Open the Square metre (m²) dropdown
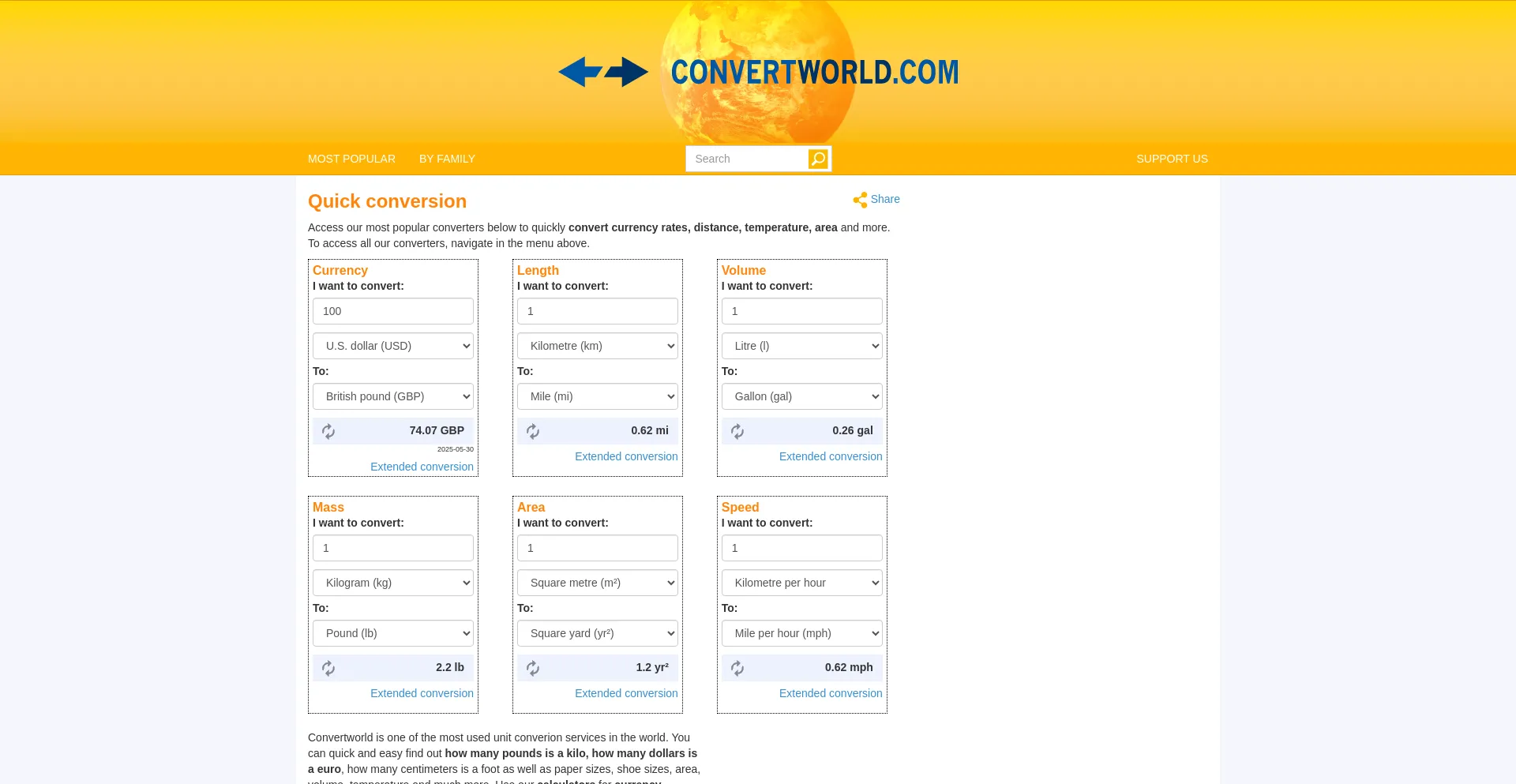1516x784 pixels. (x=598, y=583)
